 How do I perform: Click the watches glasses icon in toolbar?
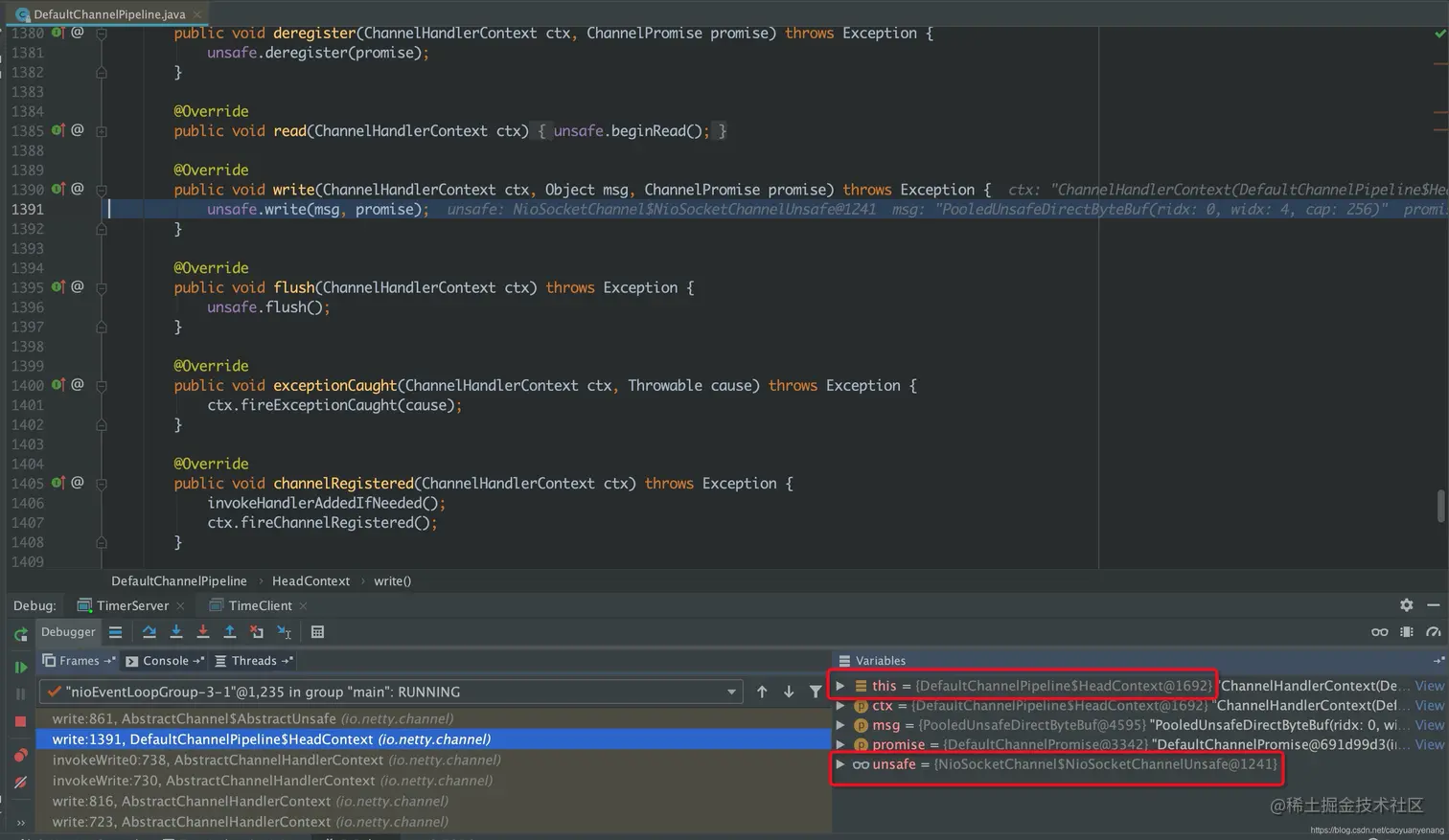(1379, 632)
